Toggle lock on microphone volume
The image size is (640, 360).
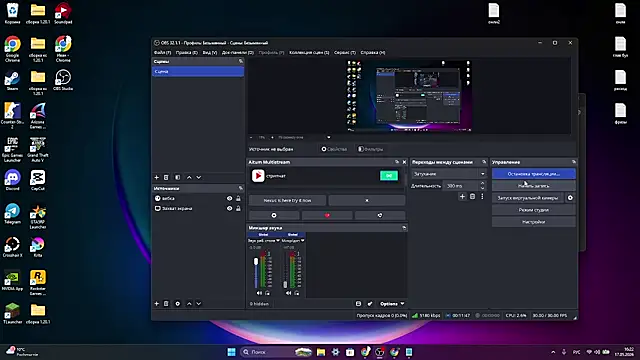(x=297, y=293)
